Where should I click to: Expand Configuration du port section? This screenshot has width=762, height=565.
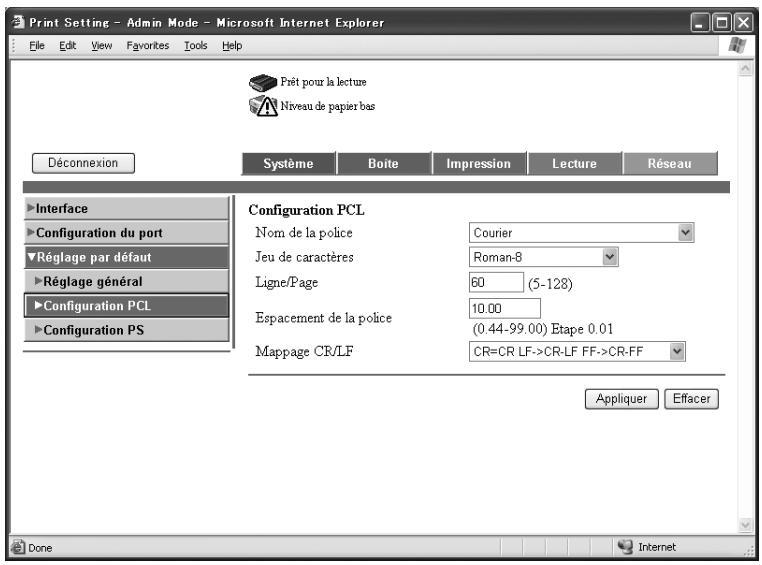tap(126, 233)
